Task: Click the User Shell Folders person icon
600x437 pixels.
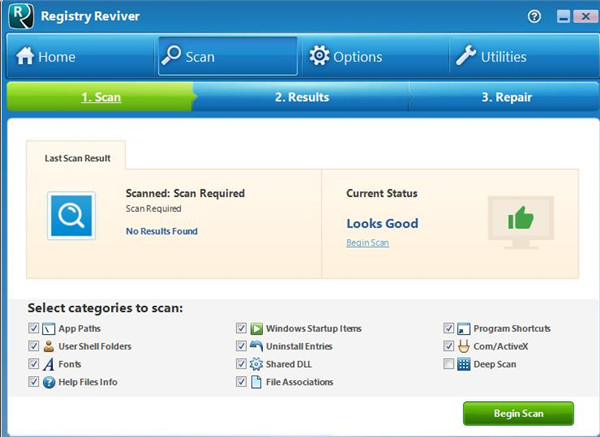Action: pos(49,346)
